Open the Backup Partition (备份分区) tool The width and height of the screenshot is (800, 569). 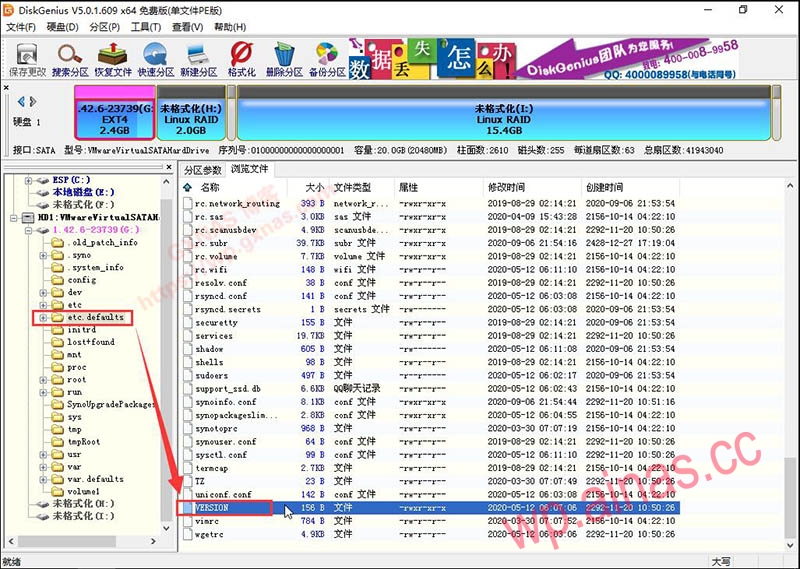pyautogui.click(x=327, y=60)
